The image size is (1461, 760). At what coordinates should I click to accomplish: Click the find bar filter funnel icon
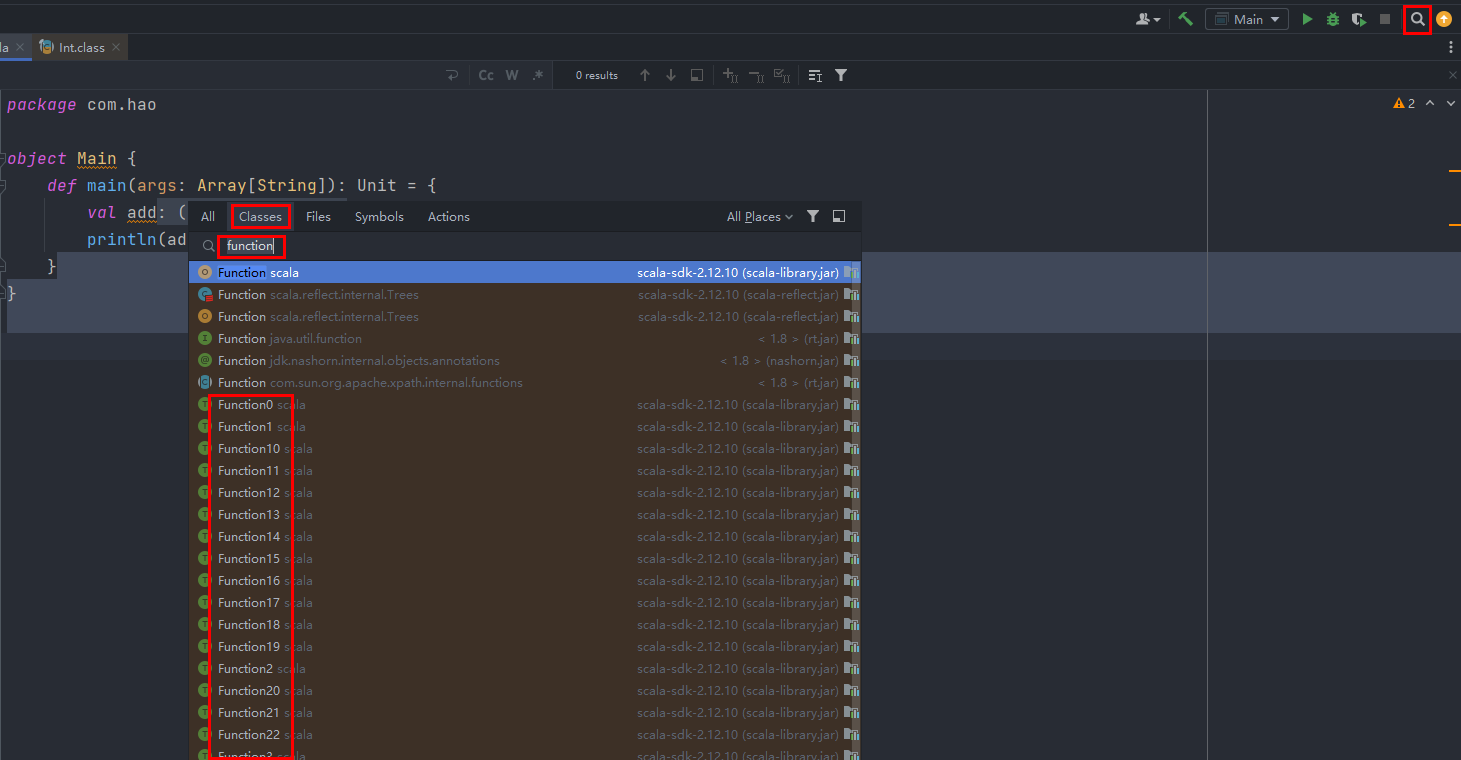(841, 75)
